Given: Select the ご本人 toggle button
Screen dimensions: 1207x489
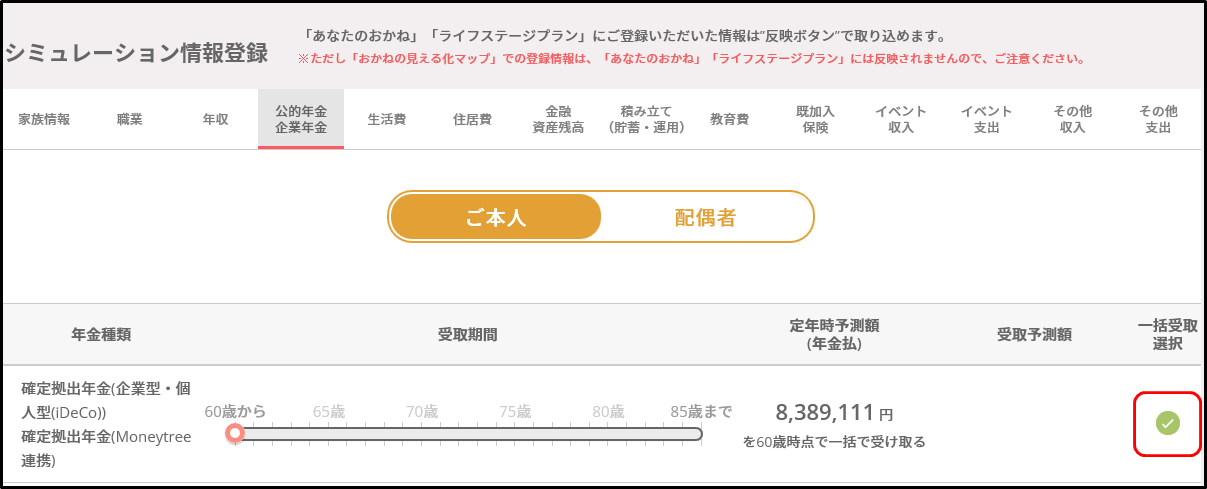Looking at the screenshot, I should [x=496, y=217].
